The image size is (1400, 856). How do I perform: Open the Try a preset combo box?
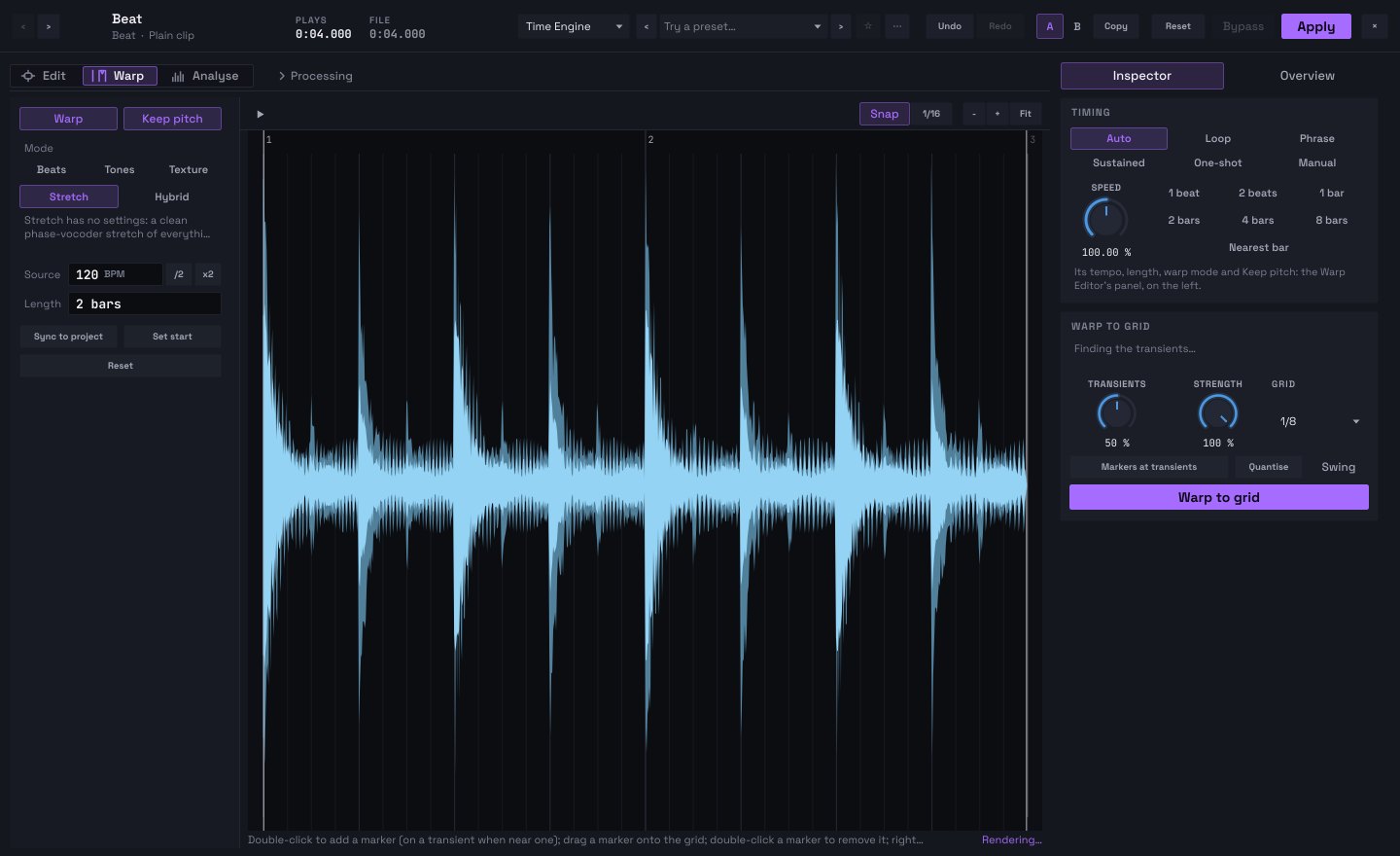point(743,27)
